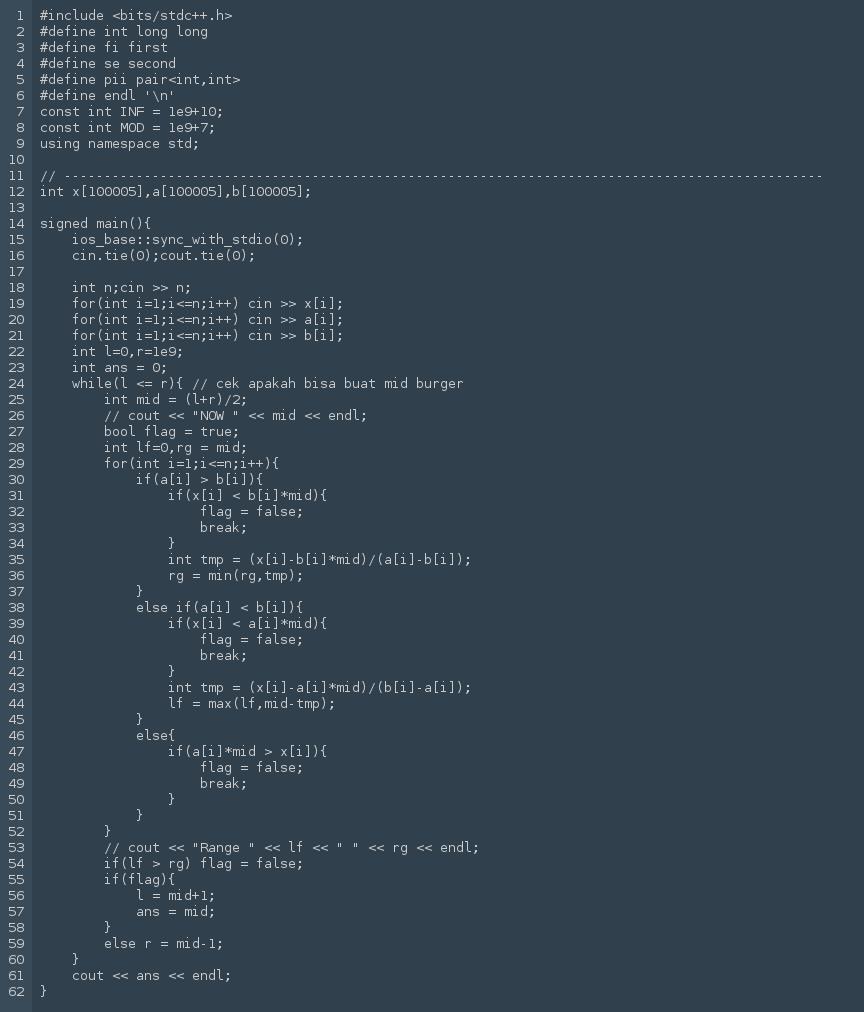The width and height of the screenshot is (864, 1012).
Task: Click the ios_base::sync_with_stdio(0) call
Action: pyautogui.click(x=187, y=240)
